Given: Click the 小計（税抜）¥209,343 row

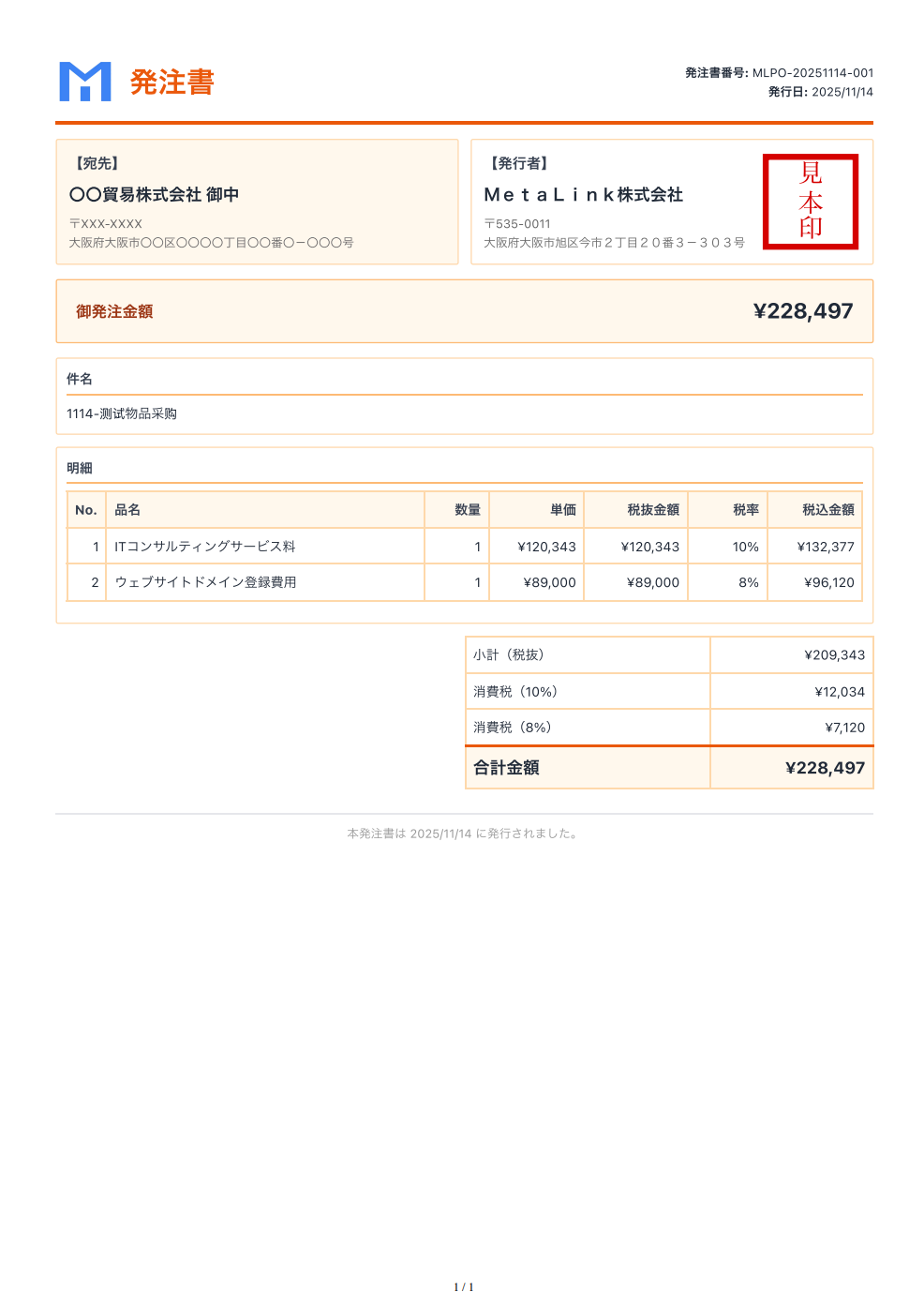Looking at the screenshot, I should [670, 655].
